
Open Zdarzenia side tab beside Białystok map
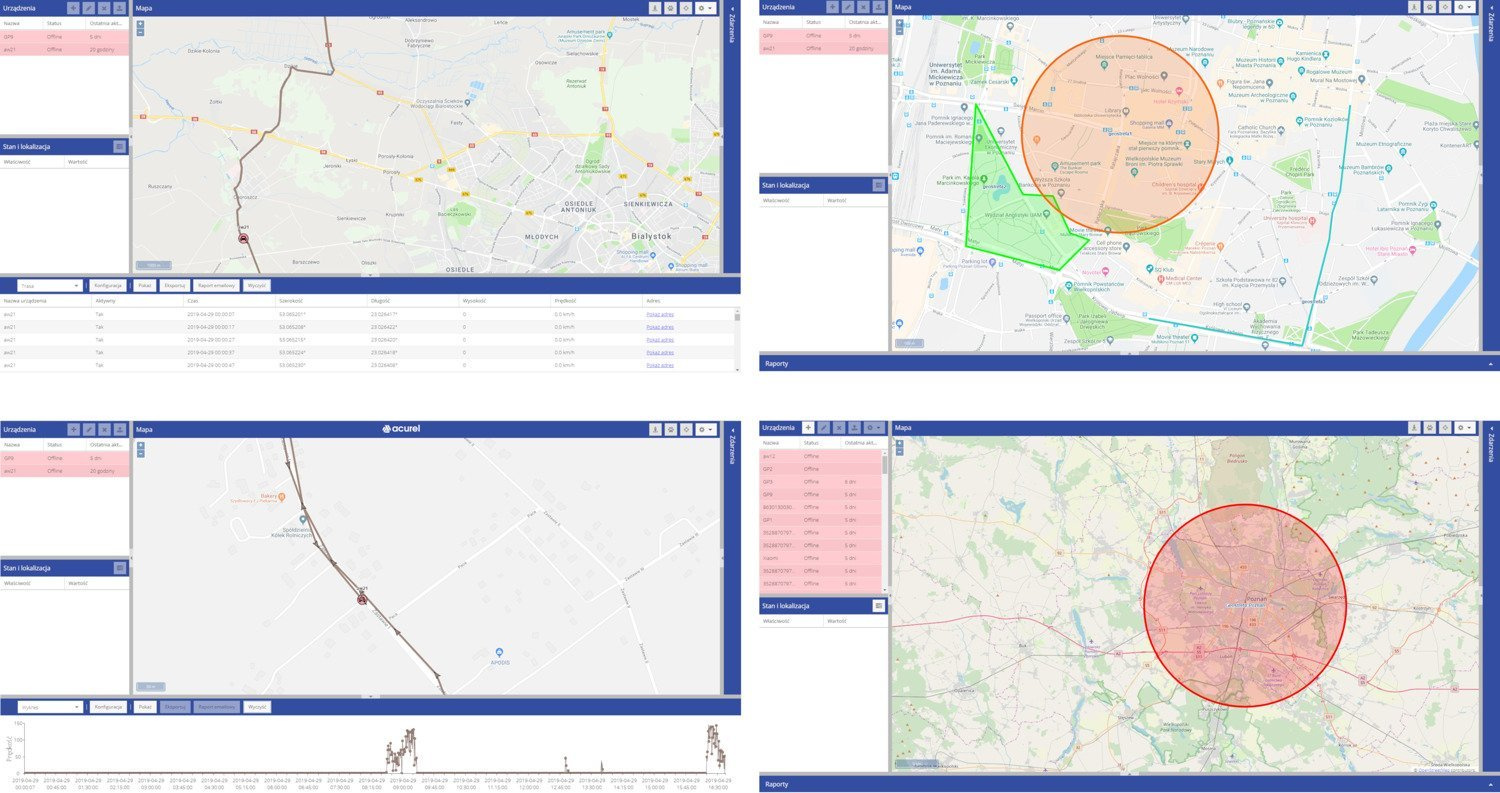click(x=731, y=30)
